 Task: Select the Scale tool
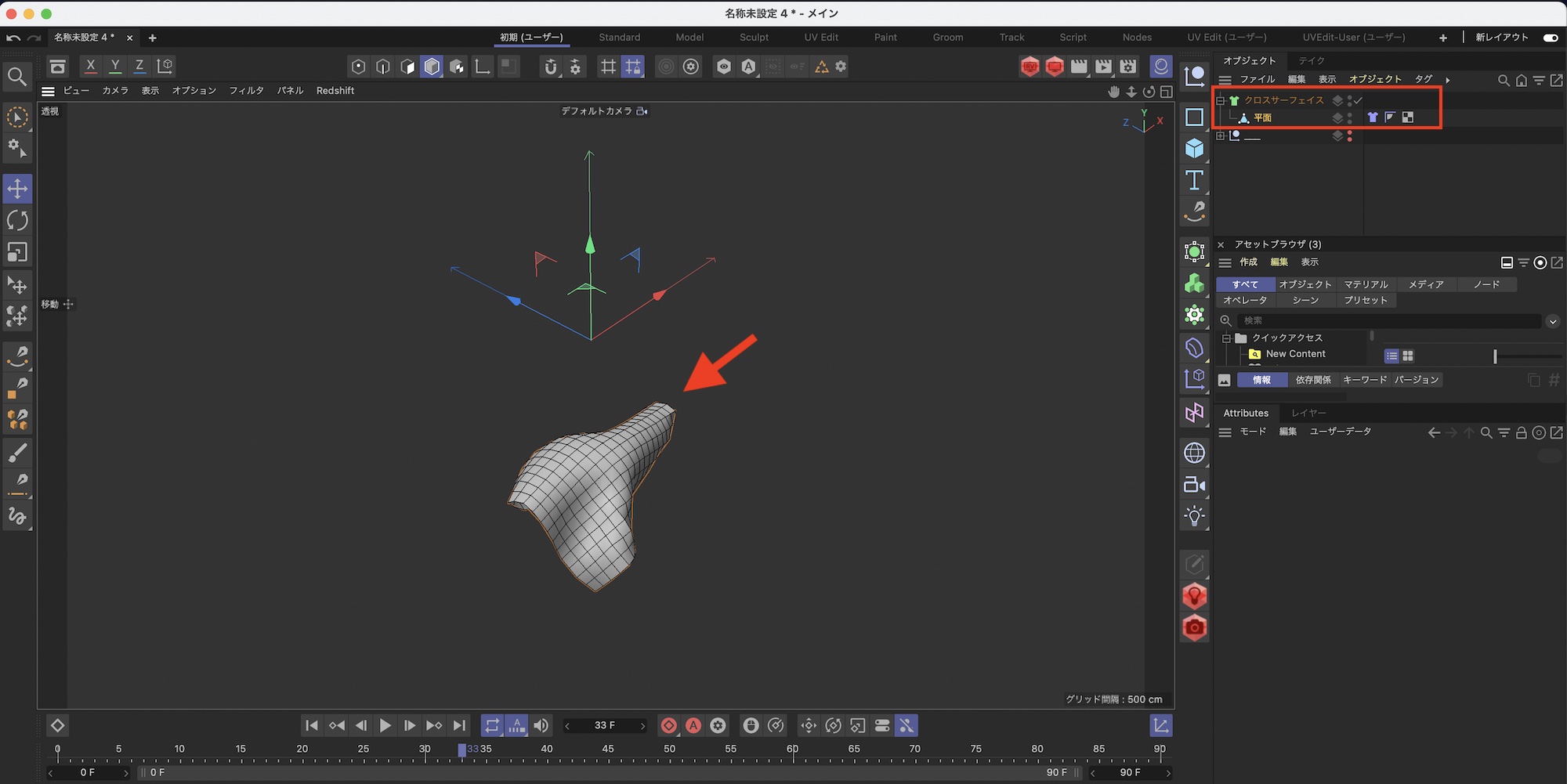17,252
